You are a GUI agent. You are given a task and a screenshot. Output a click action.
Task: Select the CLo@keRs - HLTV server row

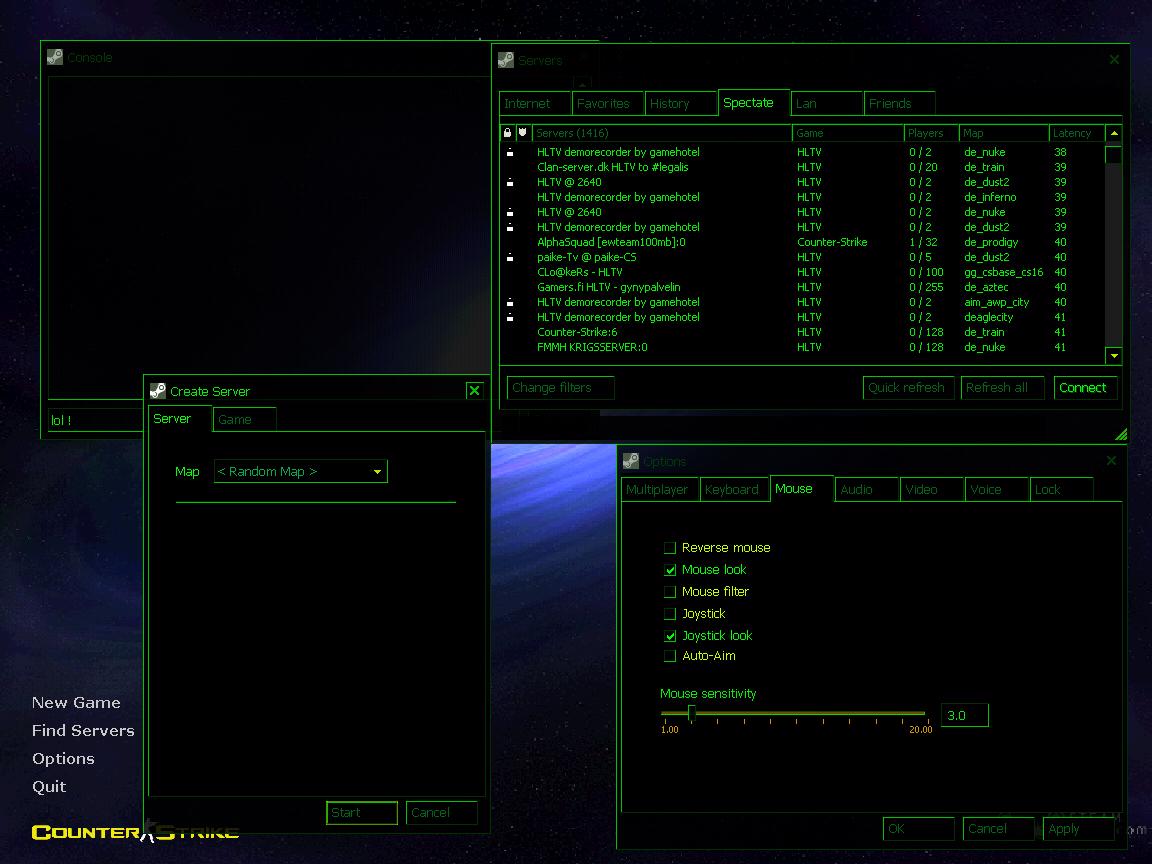click(802, 273)
